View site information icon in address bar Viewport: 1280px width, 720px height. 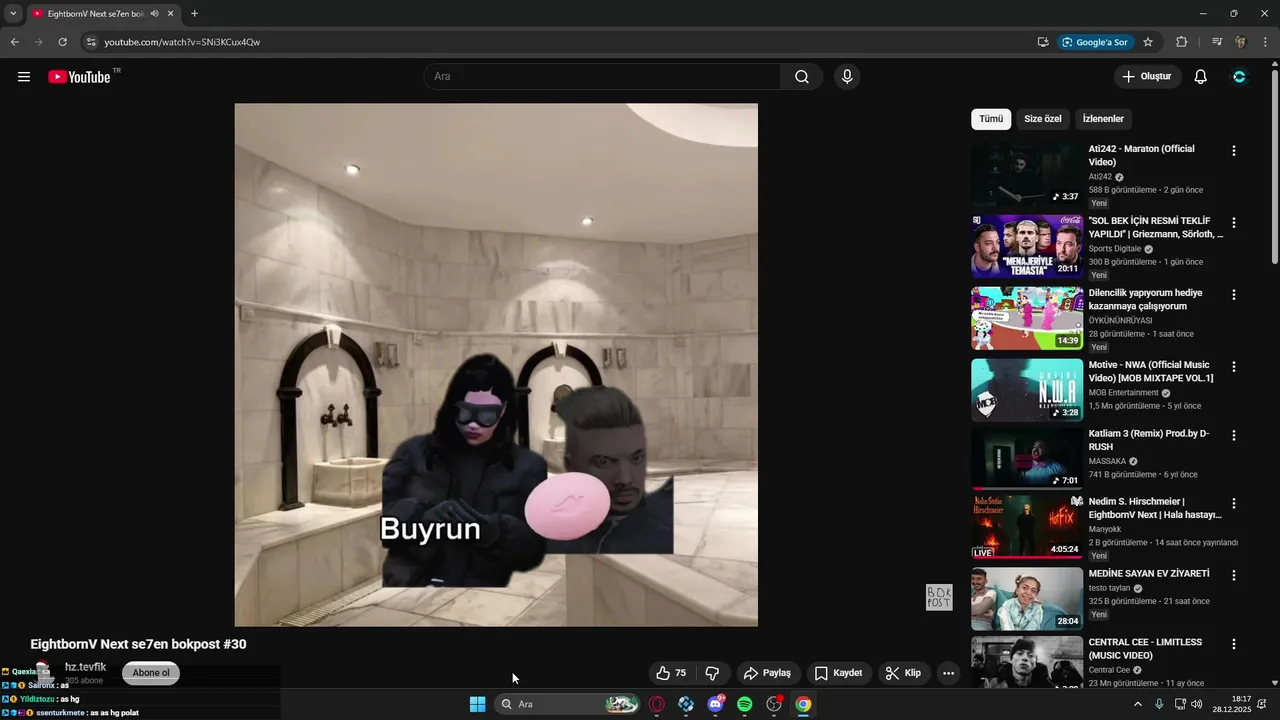(91, 42)
